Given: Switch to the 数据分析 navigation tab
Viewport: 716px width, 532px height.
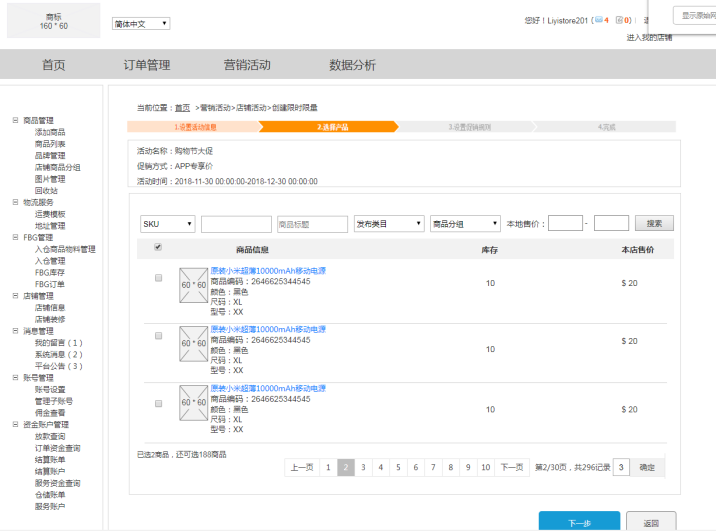Looking at the screenshot, I should click(x=353, y=65).
